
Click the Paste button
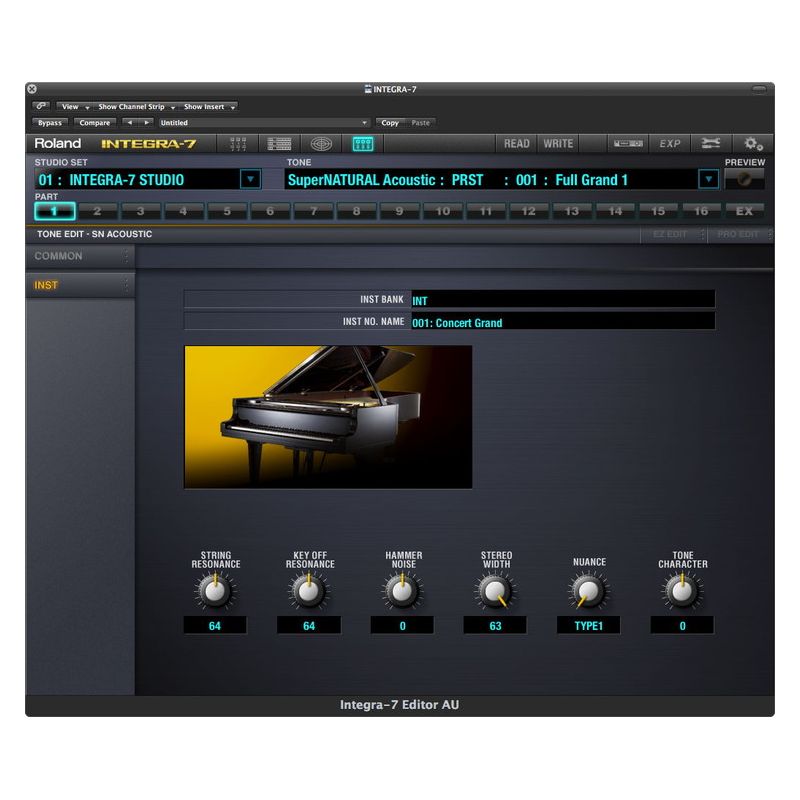click(x=420, y=122)
